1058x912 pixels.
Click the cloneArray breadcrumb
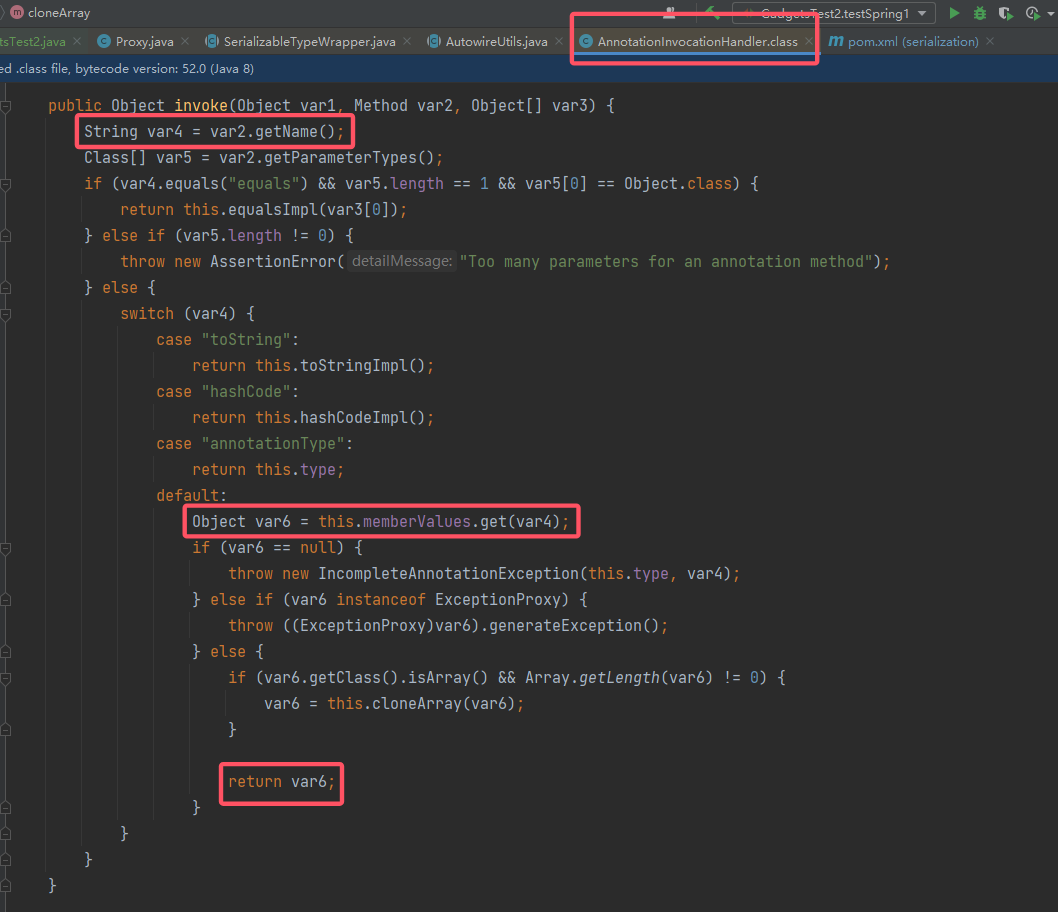pyautogui.click(x=51, y=13)
